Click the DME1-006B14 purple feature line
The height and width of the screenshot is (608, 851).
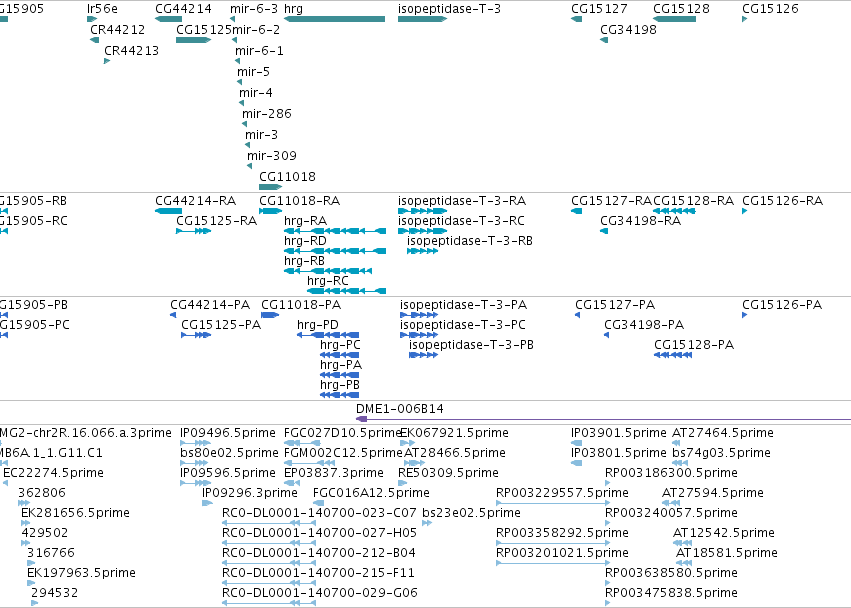pyautogui.click(x=603, y=419)
